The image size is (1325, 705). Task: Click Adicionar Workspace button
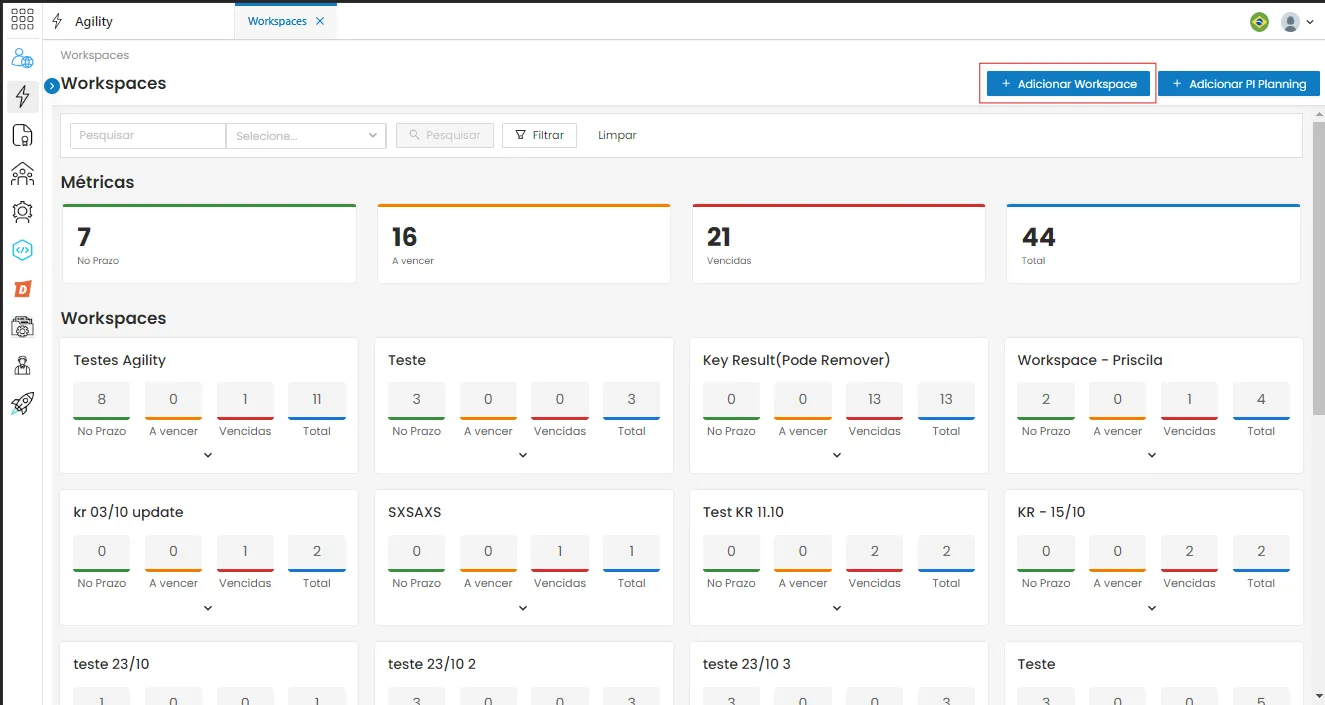click(x=1069, y=84)
